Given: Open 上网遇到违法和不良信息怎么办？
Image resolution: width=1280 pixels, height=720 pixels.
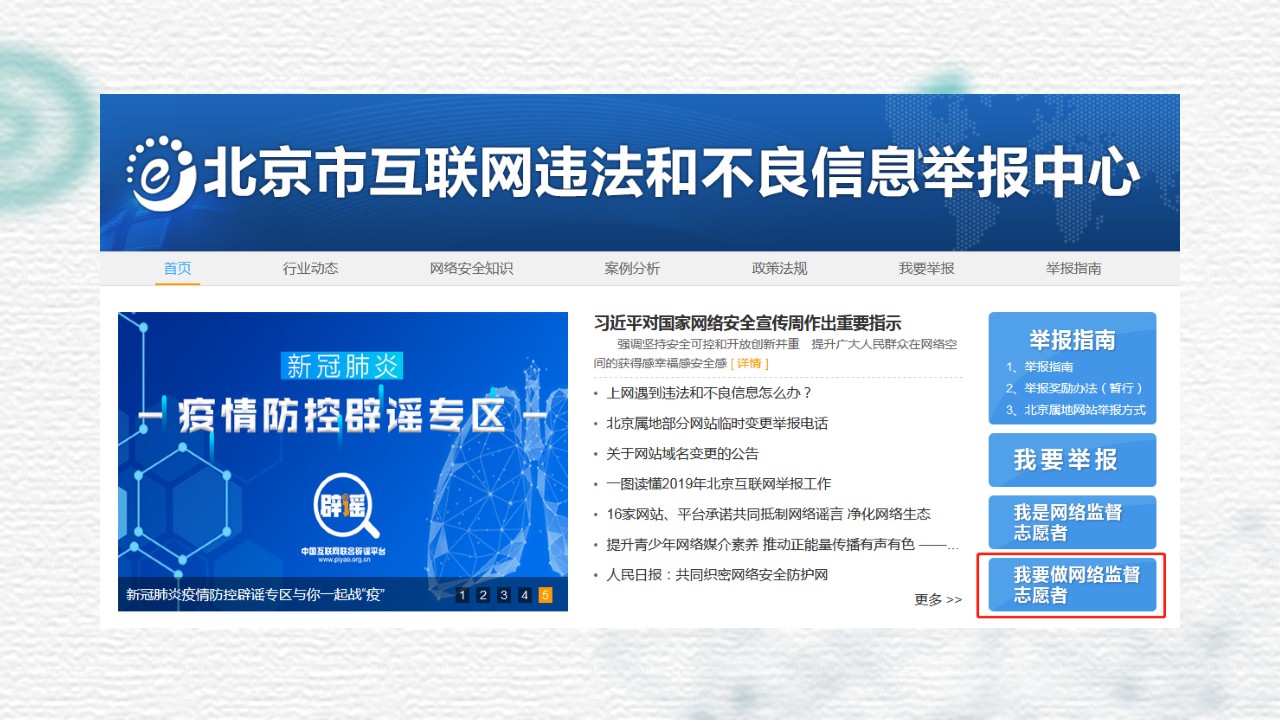Looking at the screenshot, I should (710, 393).
